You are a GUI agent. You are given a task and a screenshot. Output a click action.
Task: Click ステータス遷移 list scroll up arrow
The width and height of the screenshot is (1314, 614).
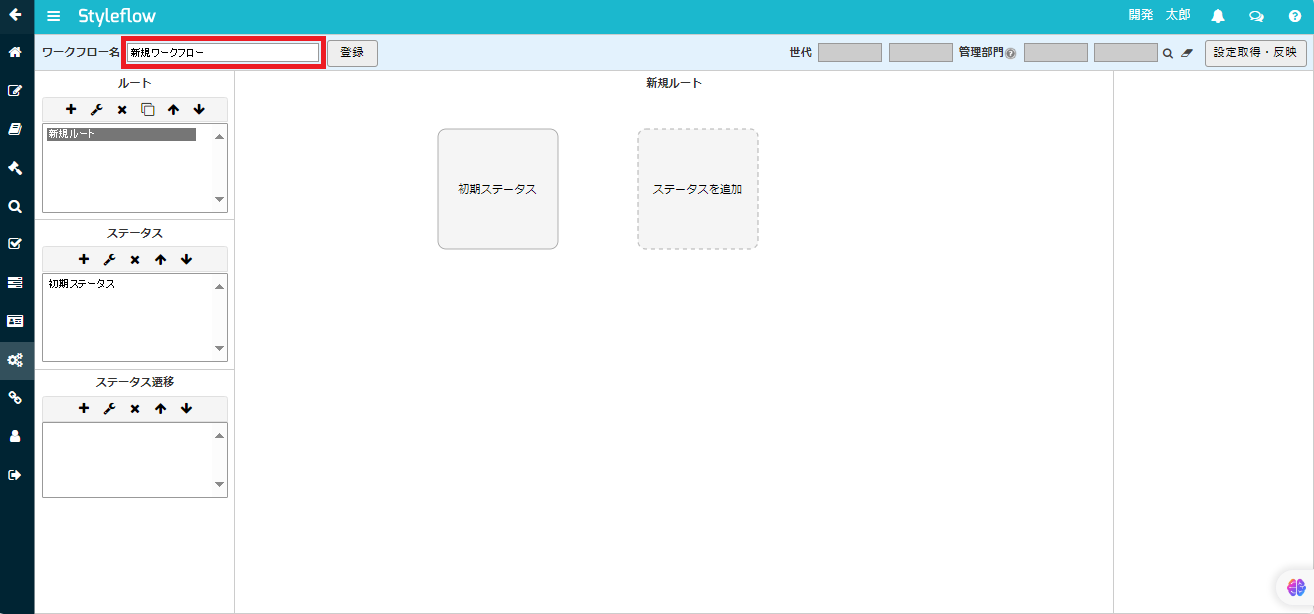(x=220, y=435)
